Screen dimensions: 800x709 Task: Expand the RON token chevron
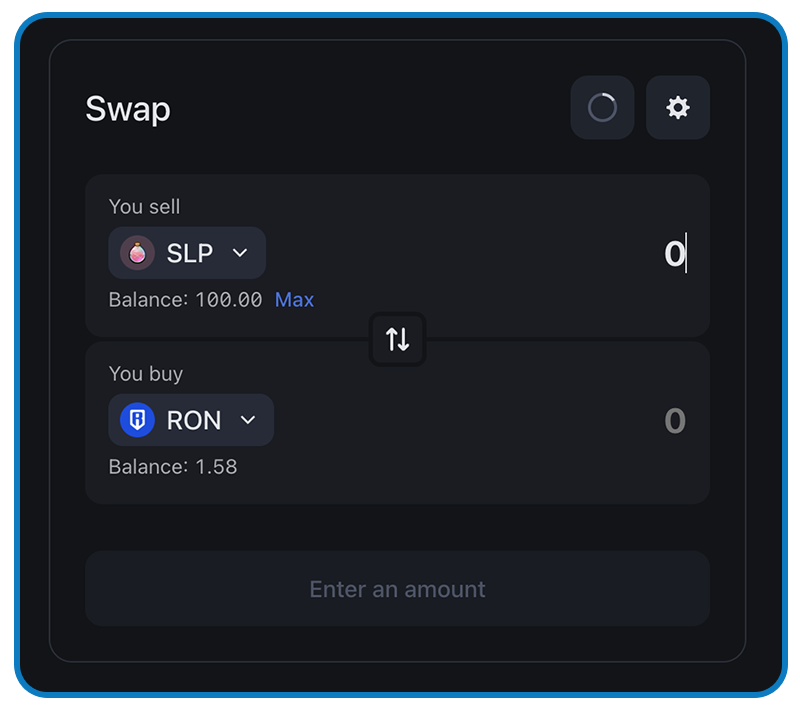(248, 420)
